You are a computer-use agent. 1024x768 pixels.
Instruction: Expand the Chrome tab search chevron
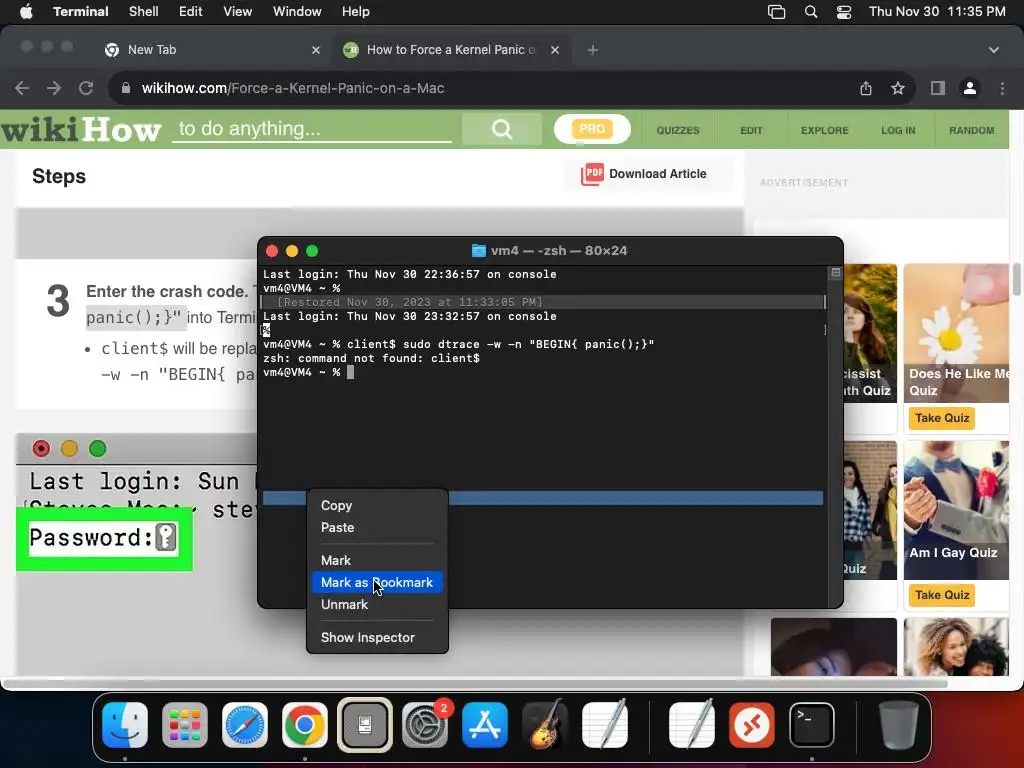pyautogui.click(x=993, y=50)
